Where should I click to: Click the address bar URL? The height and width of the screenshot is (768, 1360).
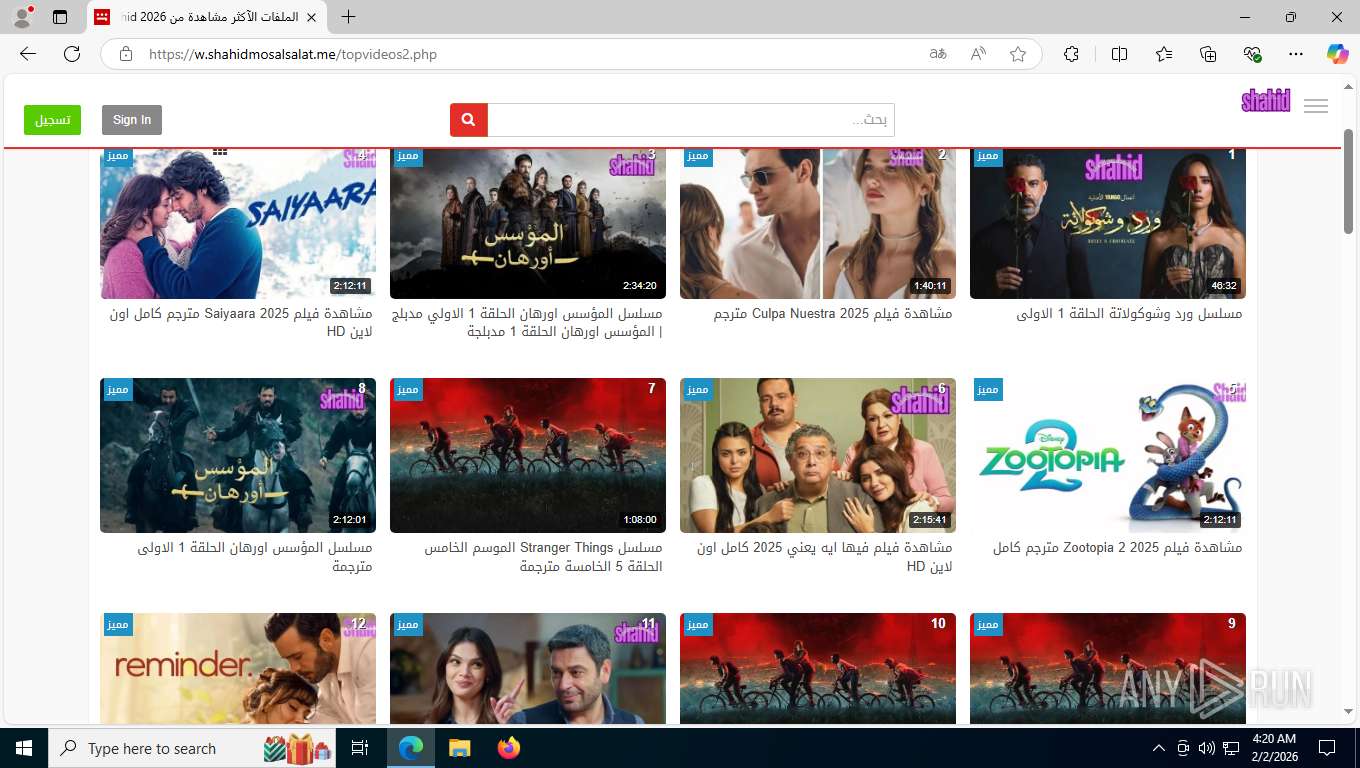pos(293,54)
